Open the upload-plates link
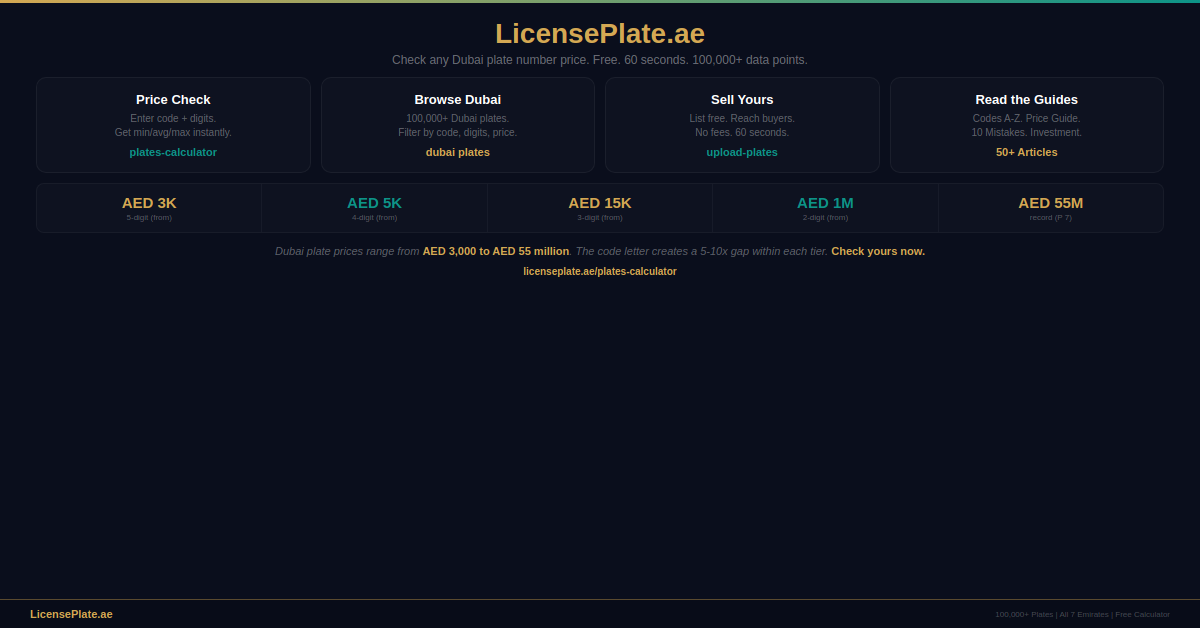This screenshot has height=628, width=1200. [x=741, y=152]
